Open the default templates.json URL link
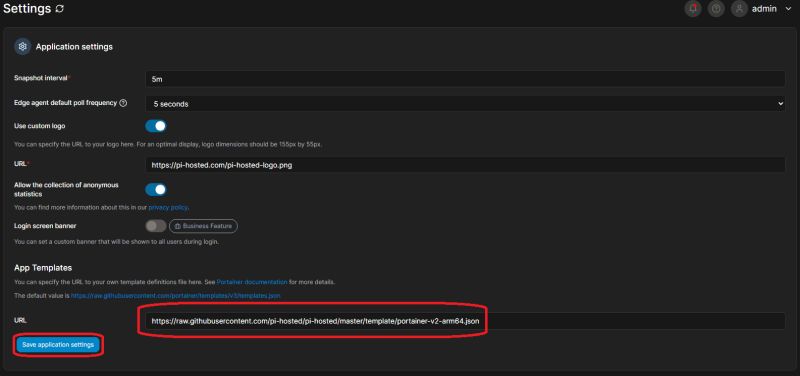800x376 pixels. [176, 295]
